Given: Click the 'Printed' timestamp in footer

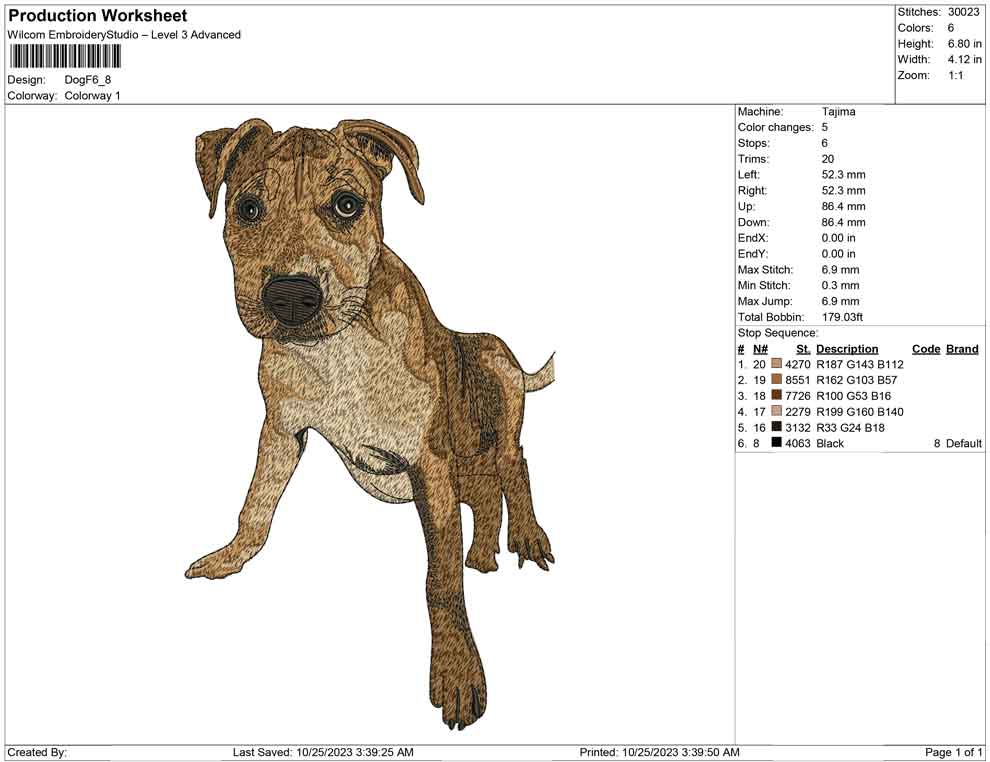Looking at the screenshot, I should coord(659,752).
